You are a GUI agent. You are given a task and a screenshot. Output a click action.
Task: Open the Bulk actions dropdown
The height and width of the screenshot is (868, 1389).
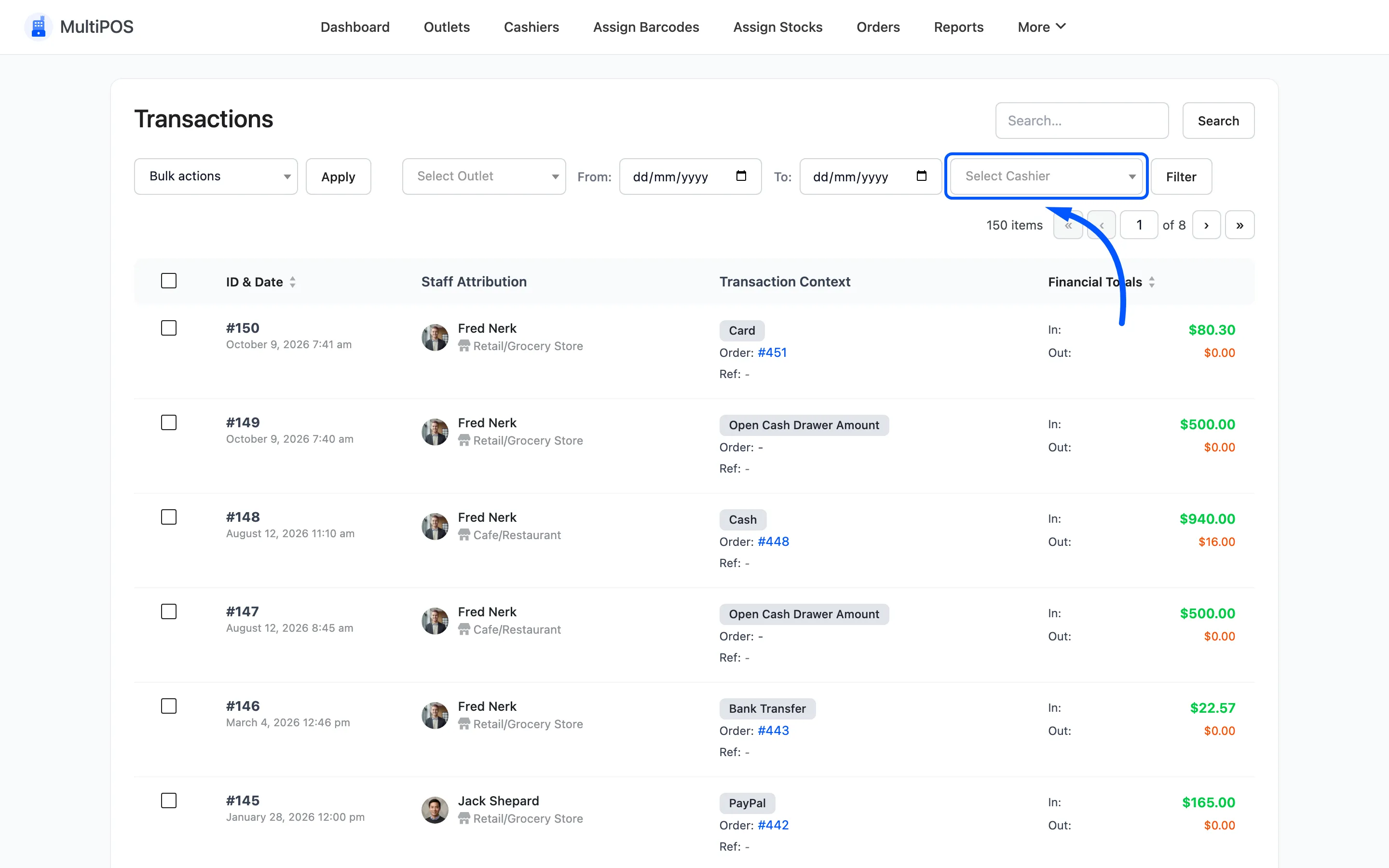point(216,176)
